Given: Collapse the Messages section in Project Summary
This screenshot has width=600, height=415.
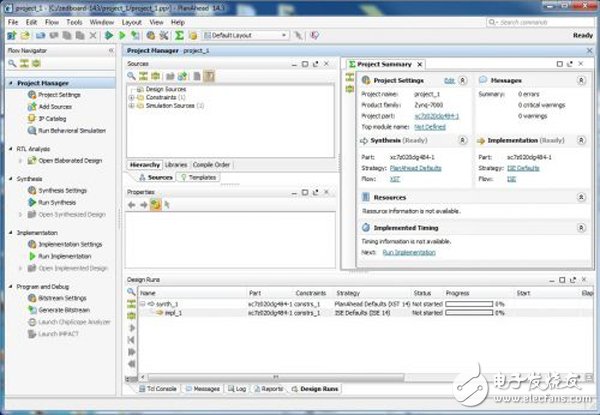Looking at the screenshot, I should 581,79.
